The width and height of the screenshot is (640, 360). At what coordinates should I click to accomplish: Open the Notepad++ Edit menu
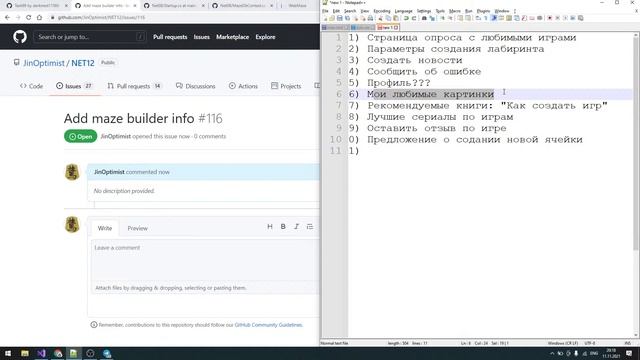336,11
